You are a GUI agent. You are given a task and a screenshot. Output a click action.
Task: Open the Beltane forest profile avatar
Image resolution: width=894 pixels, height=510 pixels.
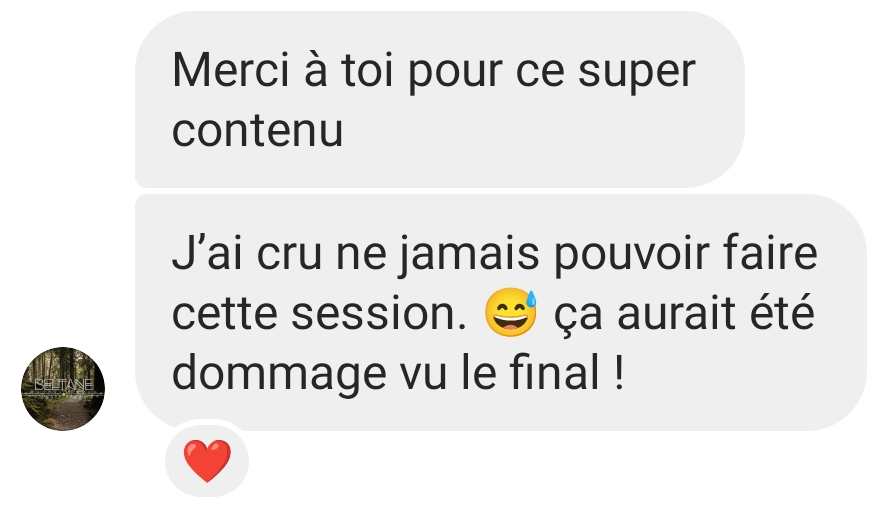tap(63, 388)
